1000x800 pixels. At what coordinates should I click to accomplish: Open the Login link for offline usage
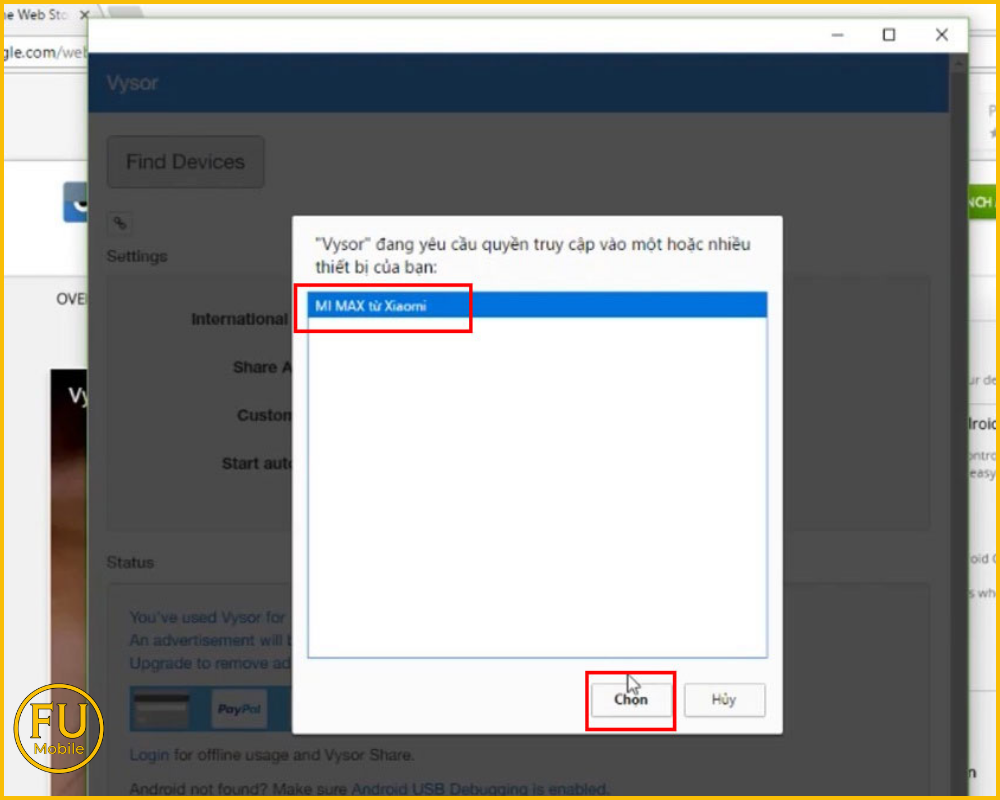(x=149, y=755)
